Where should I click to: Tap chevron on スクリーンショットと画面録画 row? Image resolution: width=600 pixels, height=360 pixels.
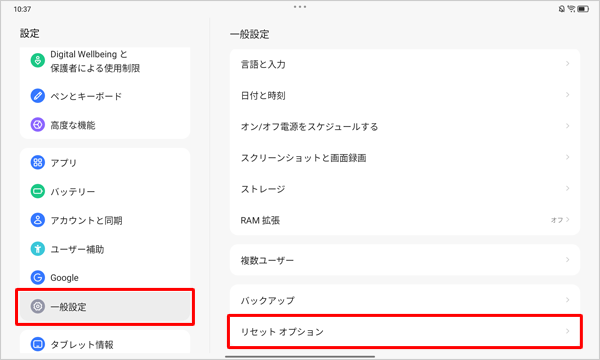click(x=567, y=157)
